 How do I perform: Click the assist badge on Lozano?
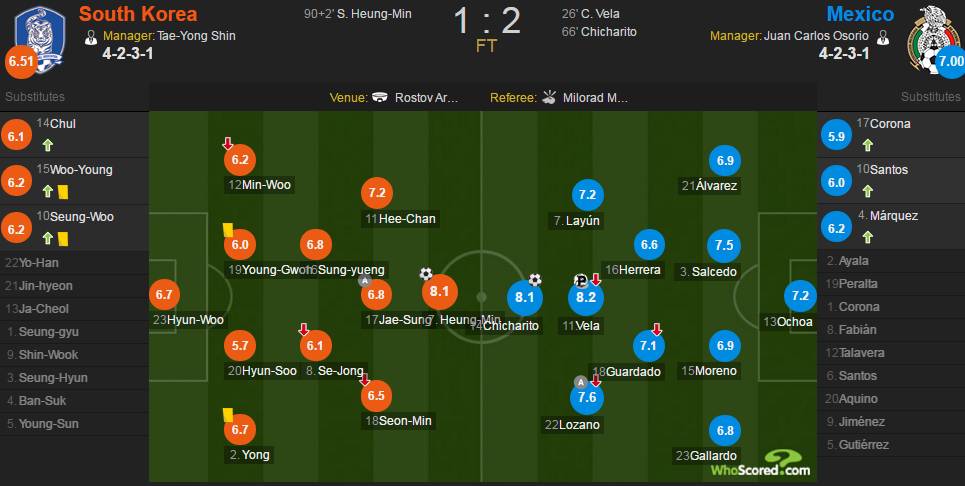click(x=579, y=381)
